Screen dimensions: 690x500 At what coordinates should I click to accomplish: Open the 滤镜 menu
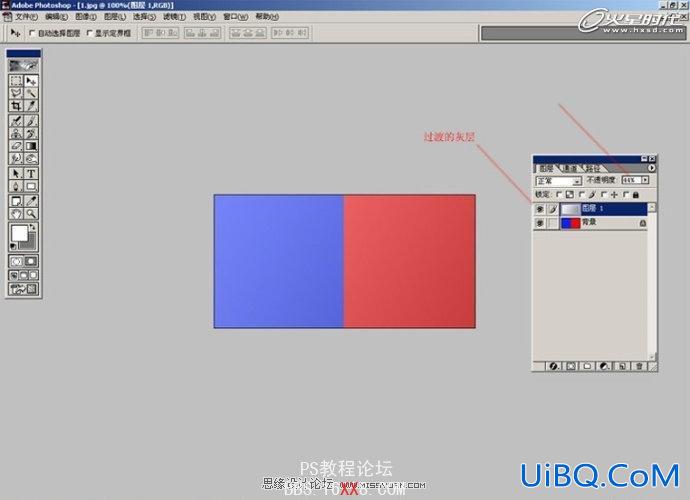click(174, 17)
